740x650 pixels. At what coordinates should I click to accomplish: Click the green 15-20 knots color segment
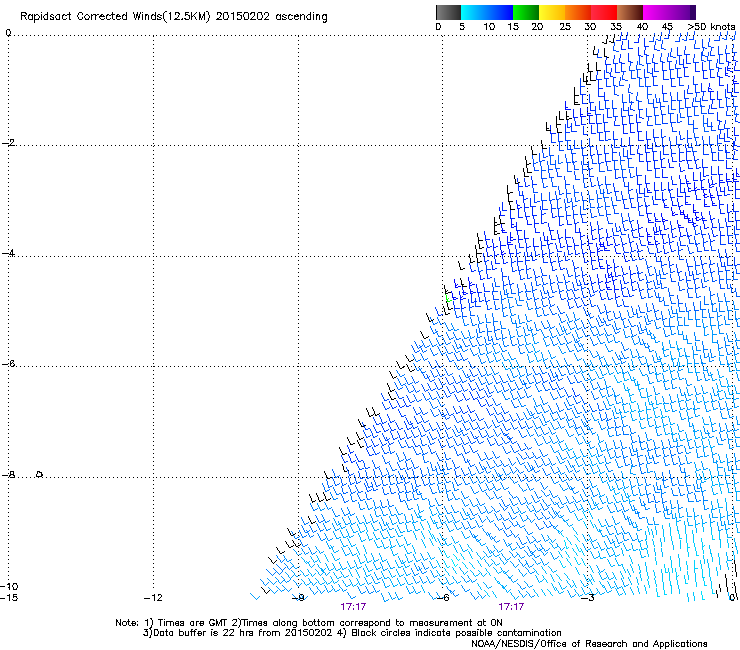pos(526,12)
